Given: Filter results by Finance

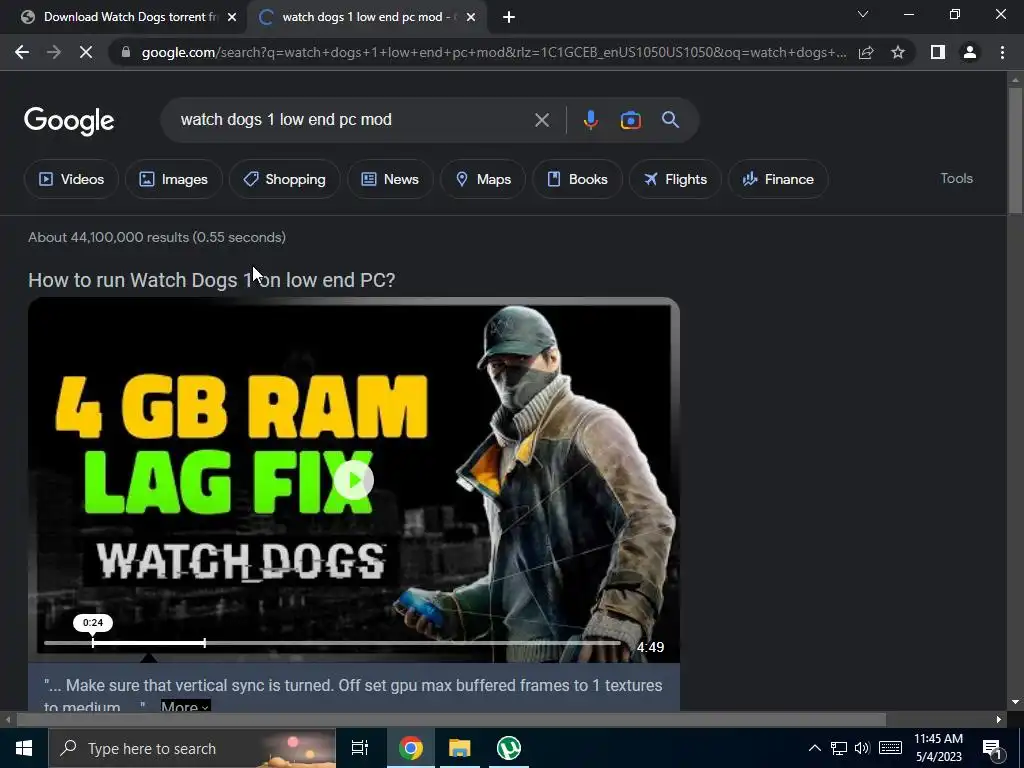Looking at the screenshot, I should 778,179.
